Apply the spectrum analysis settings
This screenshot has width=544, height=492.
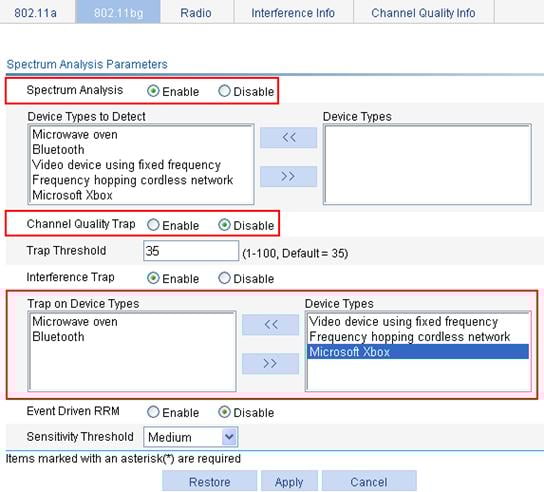[x=289, y=481]
